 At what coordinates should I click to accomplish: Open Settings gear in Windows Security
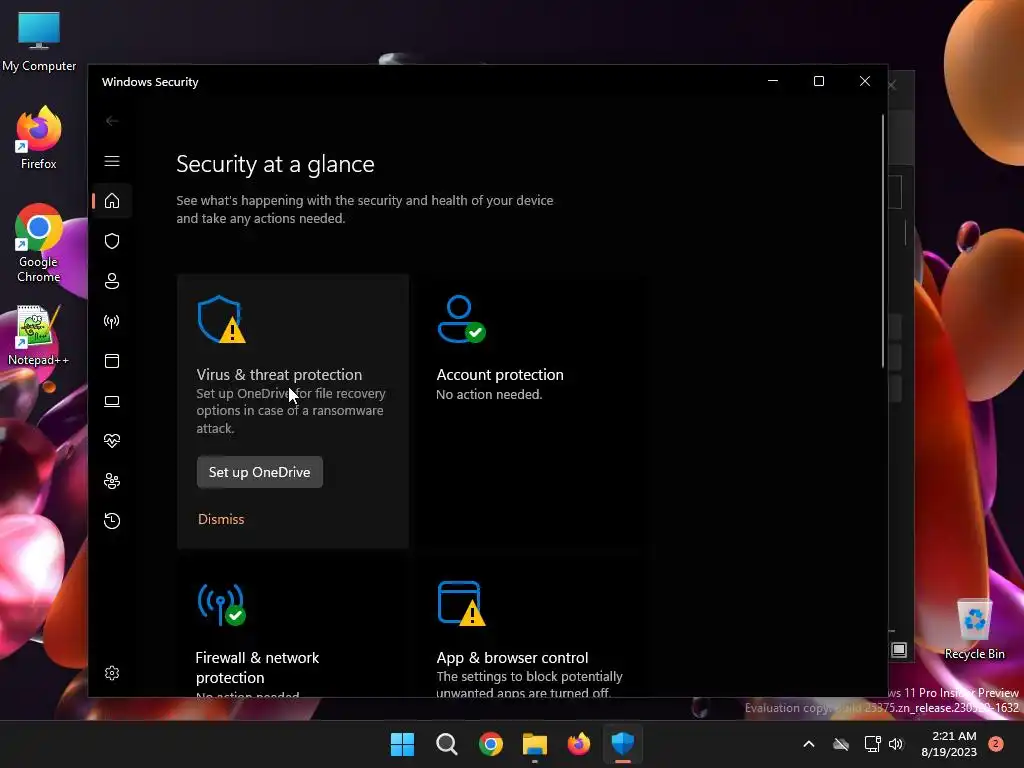tap(112, 673)
